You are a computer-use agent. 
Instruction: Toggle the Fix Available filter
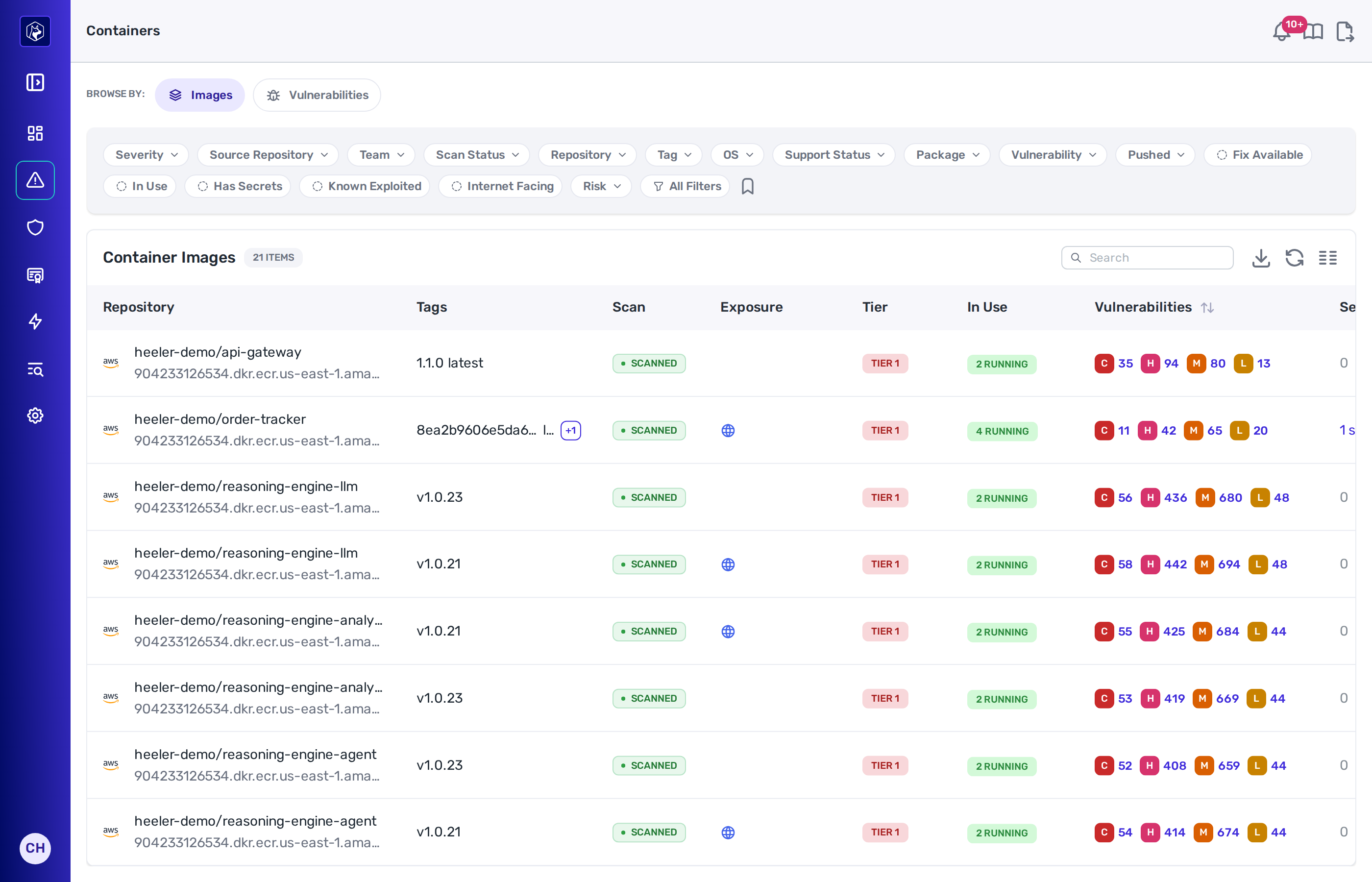[1257, 155]
